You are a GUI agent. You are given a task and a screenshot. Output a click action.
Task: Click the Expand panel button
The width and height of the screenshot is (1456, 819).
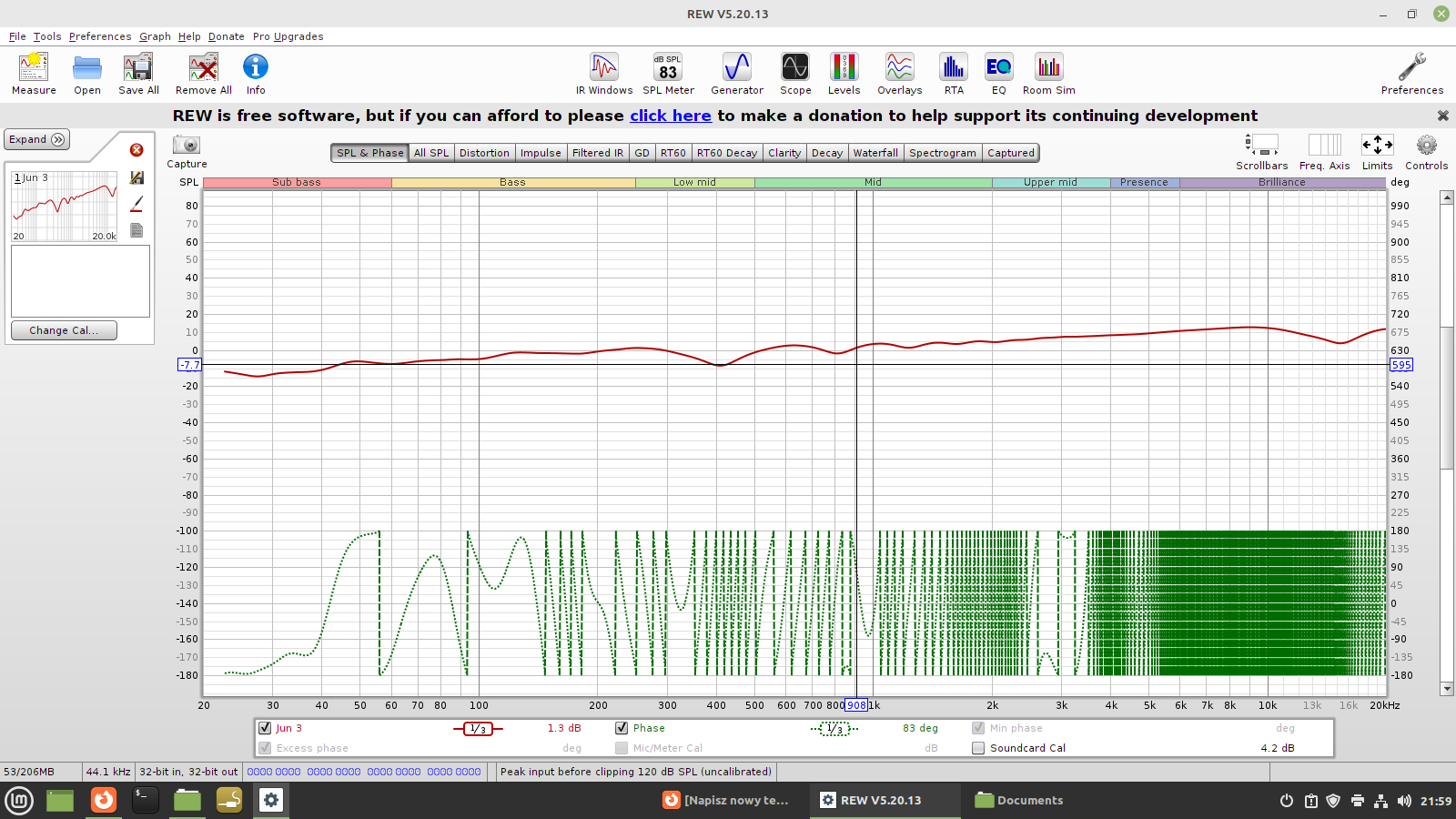36,139
